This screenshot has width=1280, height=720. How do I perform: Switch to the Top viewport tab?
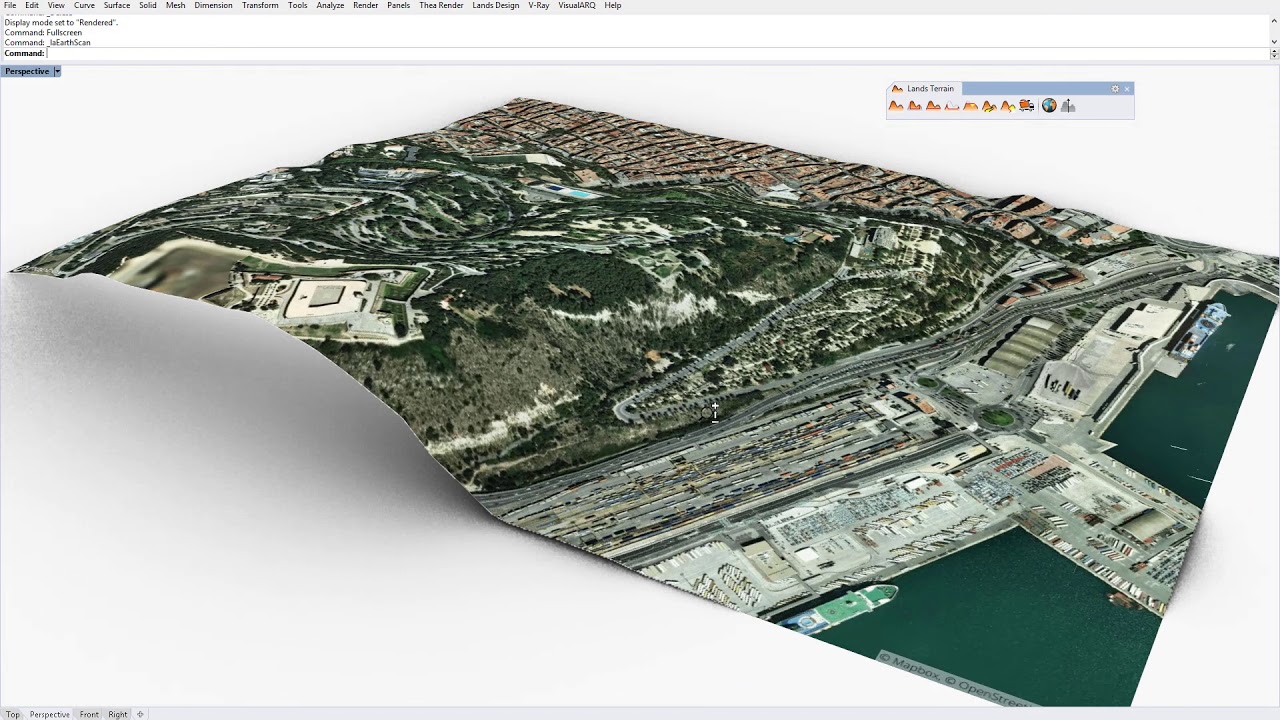pos(13,714)
